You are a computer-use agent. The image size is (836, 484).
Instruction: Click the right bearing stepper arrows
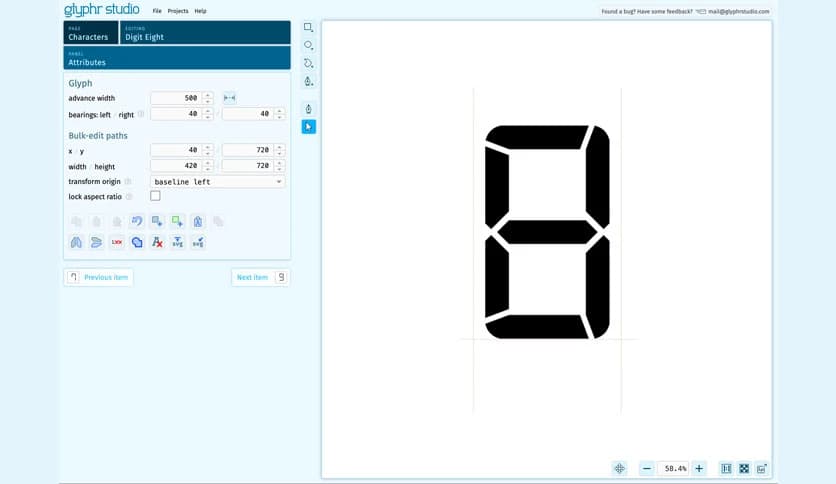[279, 114]
